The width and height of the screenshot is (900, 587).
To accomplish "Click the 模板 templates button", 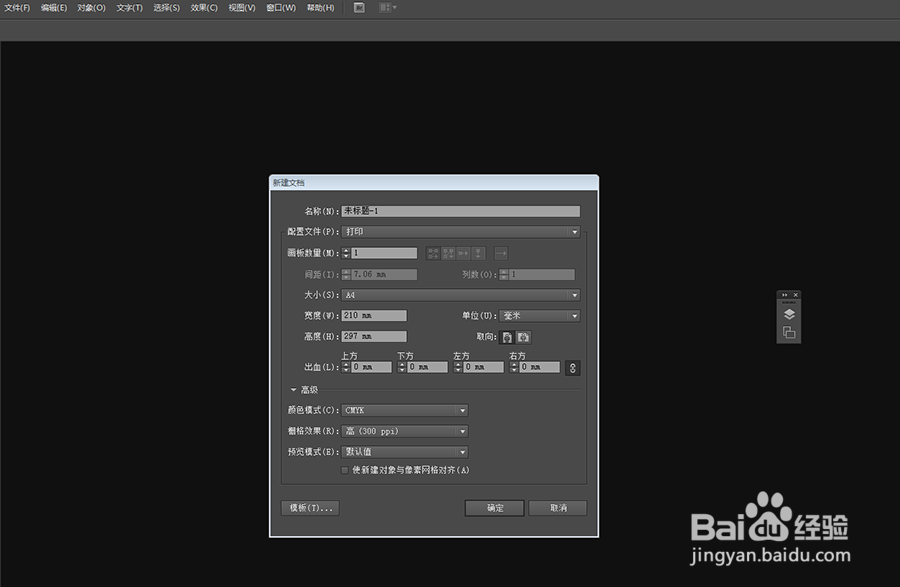I will [309, 507].
